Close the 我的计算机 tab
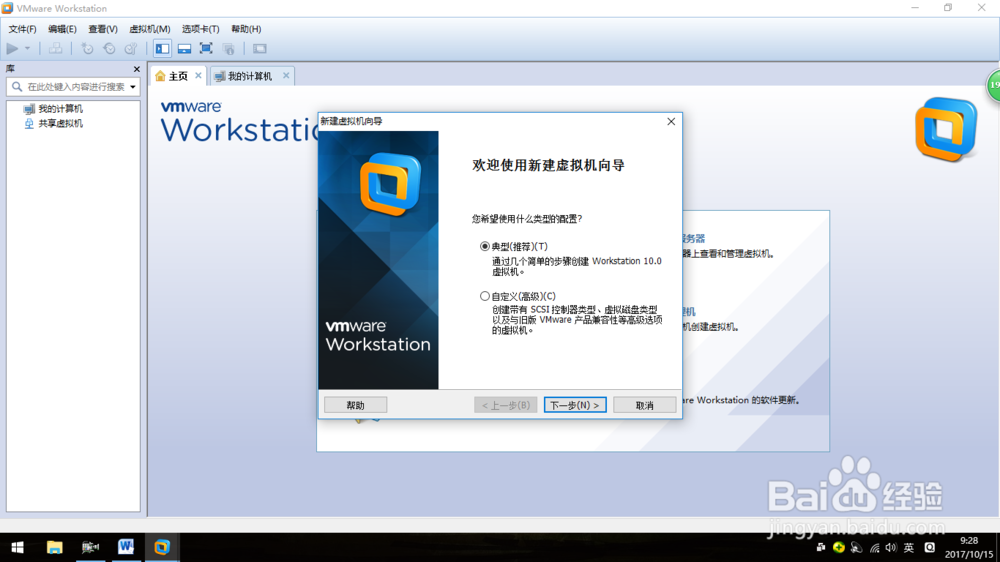 coord(286,75)
